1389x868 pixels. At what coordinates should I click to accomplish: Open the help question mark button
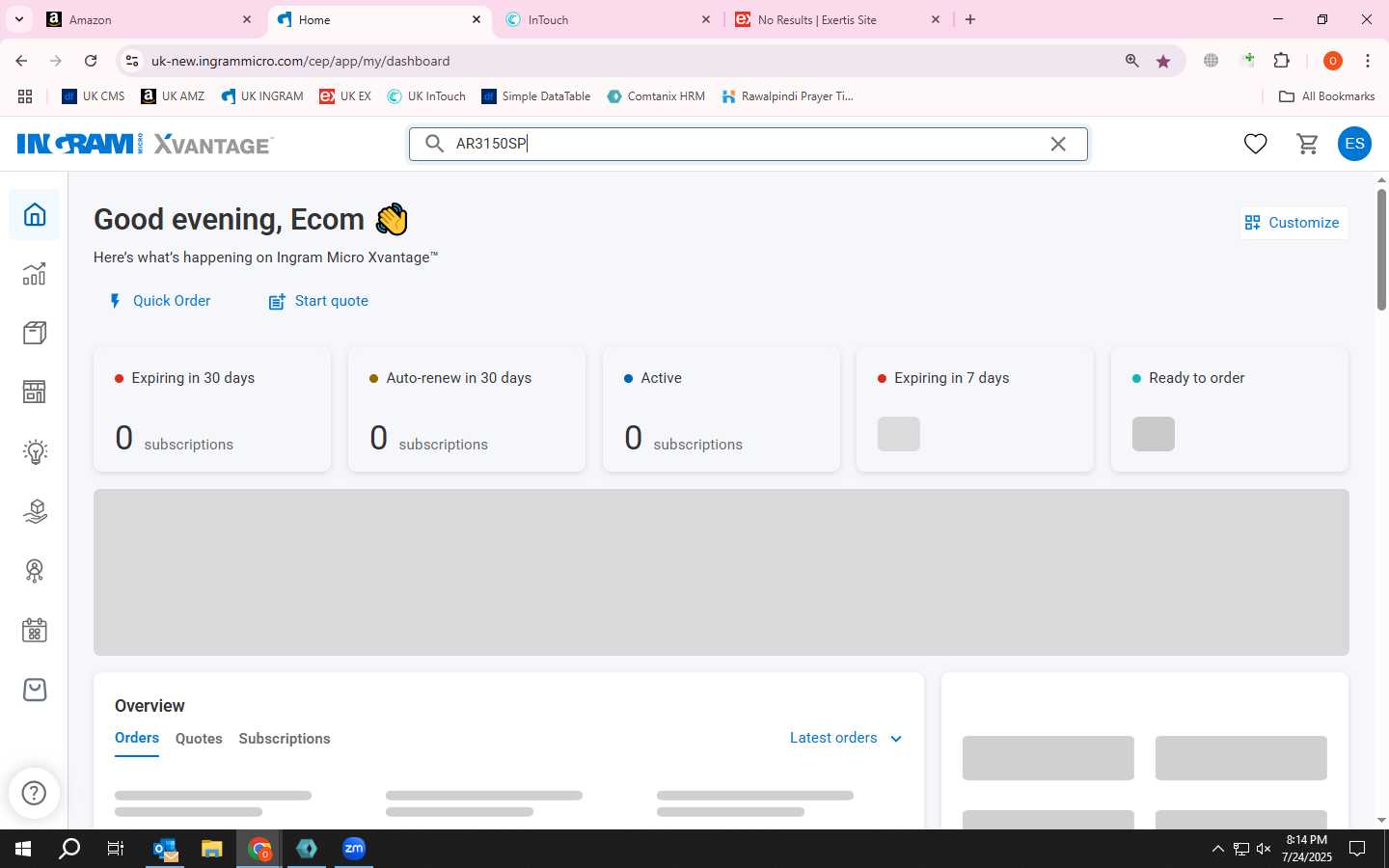click(34, 793)
